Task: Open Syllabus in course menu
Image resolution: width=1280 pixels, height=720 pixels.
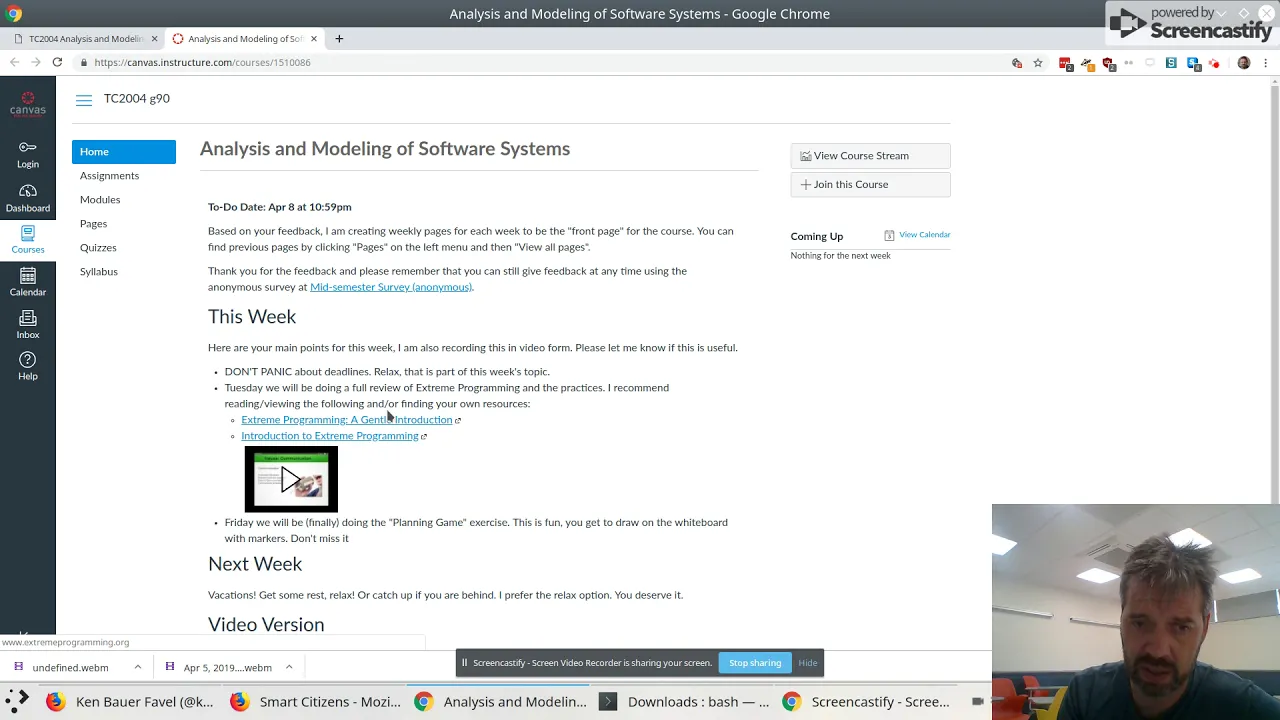Action: click(x=99, y=272)
